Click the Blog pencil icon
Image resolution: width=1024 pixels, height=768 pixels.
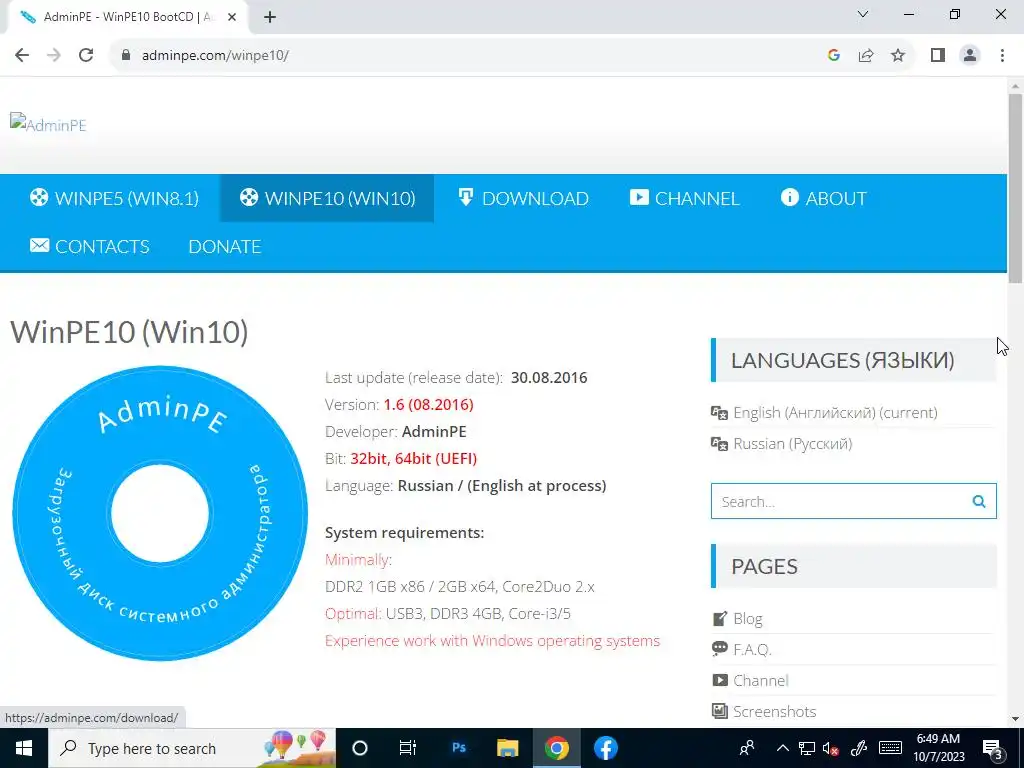[720, 618]
